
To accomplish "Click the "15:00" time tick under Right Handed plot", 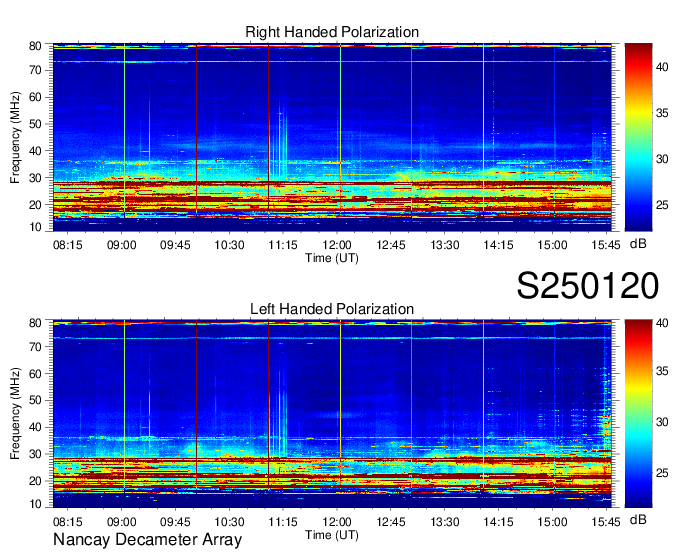I will (x=552, y=245).
